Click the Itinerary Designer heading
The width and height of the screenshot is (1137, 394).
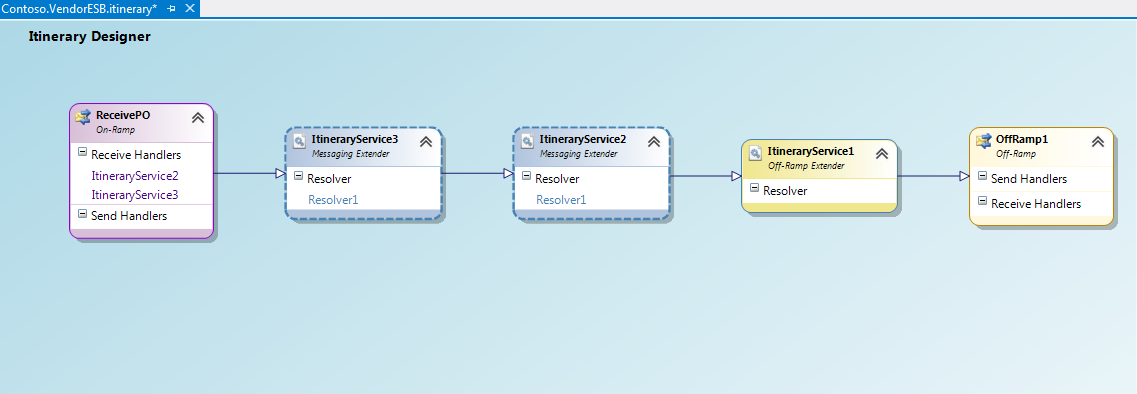tap(89, 36)
